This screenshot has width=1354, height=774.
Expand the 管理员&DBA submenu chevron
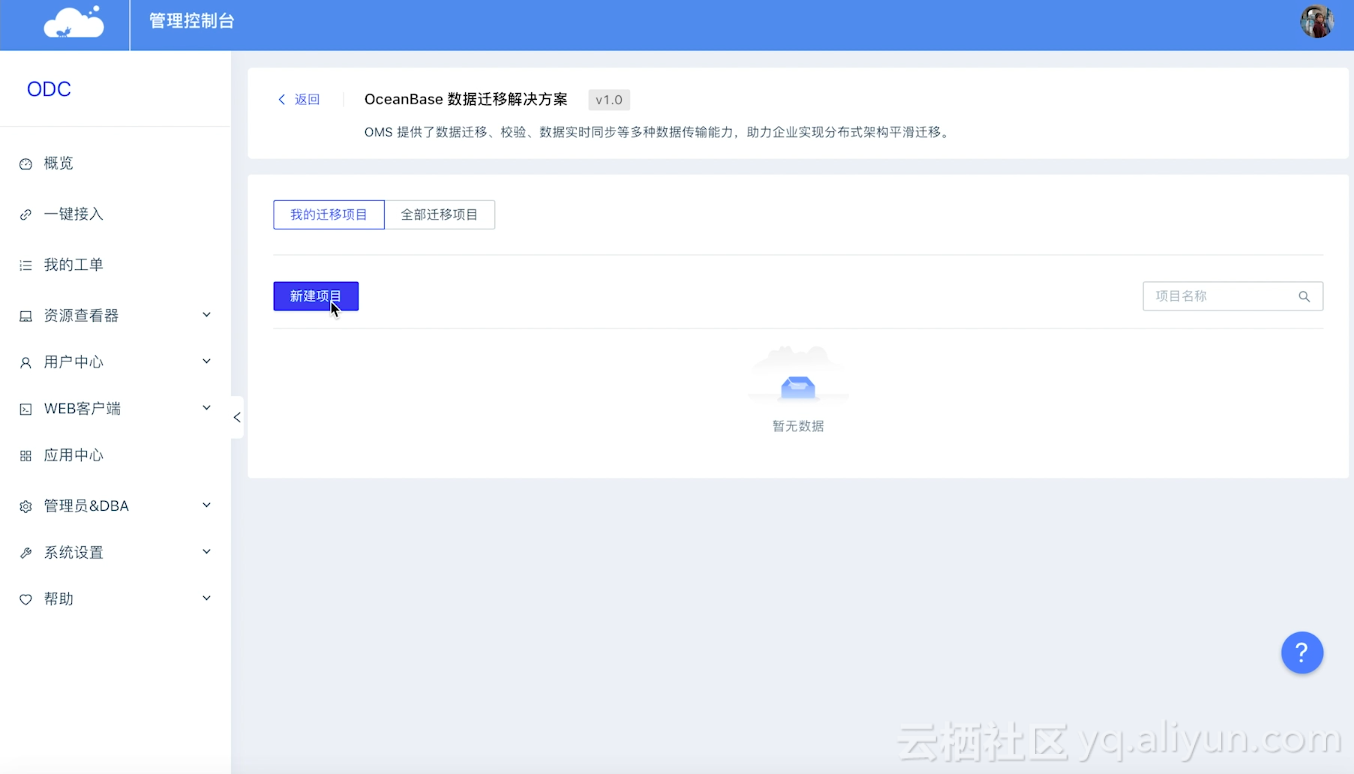click(x=207, y=505)
